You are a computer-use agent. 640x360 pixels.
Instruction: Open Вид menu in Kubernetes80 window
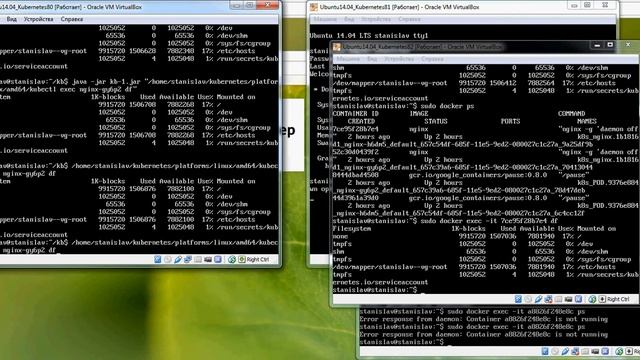coord(11,19)
